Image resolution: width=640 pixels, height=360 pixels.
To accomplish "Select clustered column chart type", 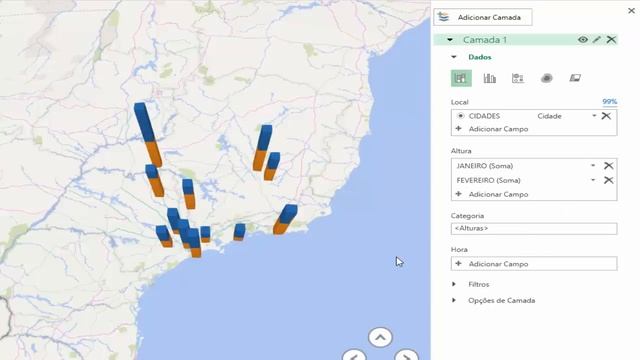I will click(489, 78).
